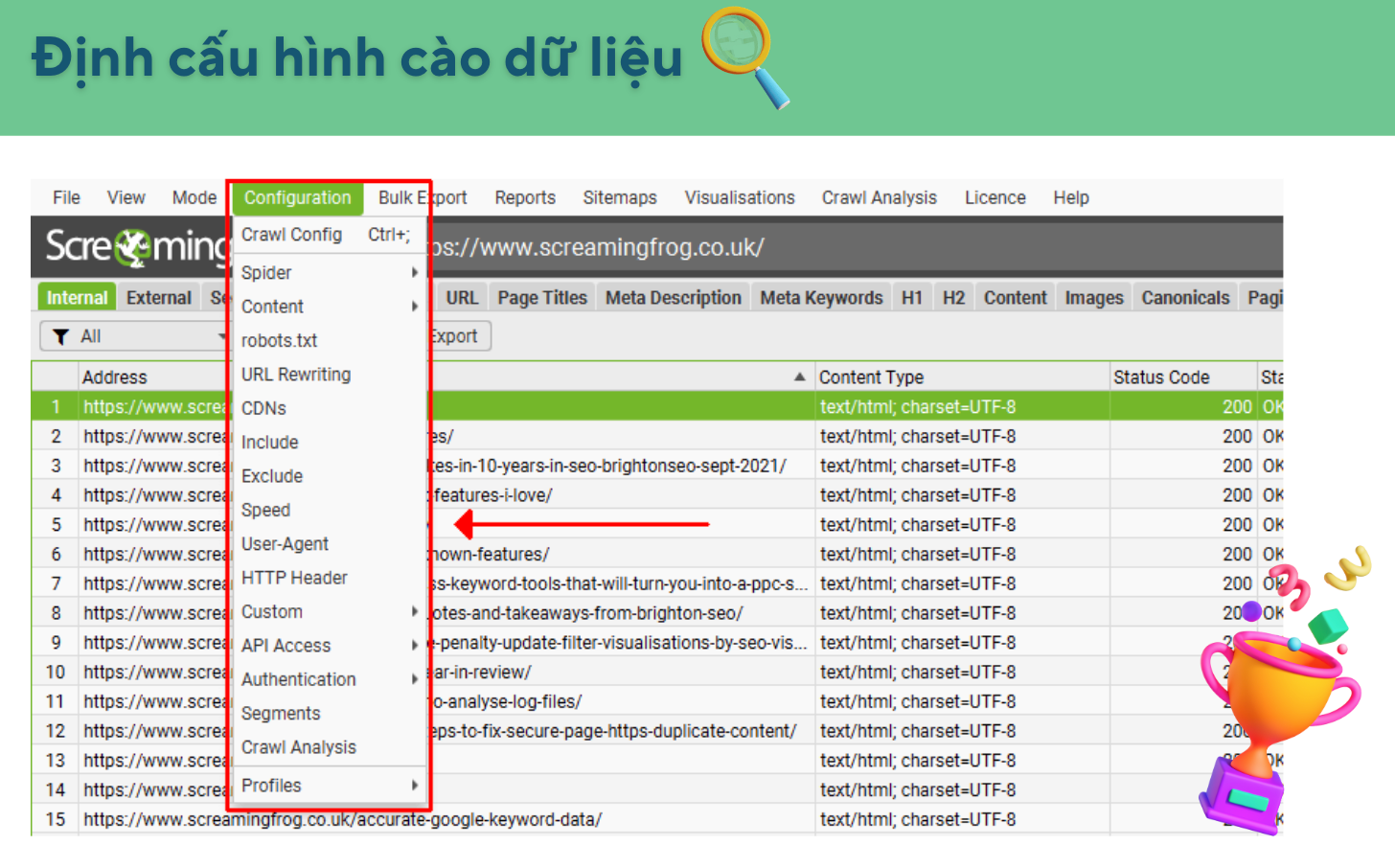Open the View menu
Image resolution: width=1395 pixels, height=868 pixels.
coord(126,197)
